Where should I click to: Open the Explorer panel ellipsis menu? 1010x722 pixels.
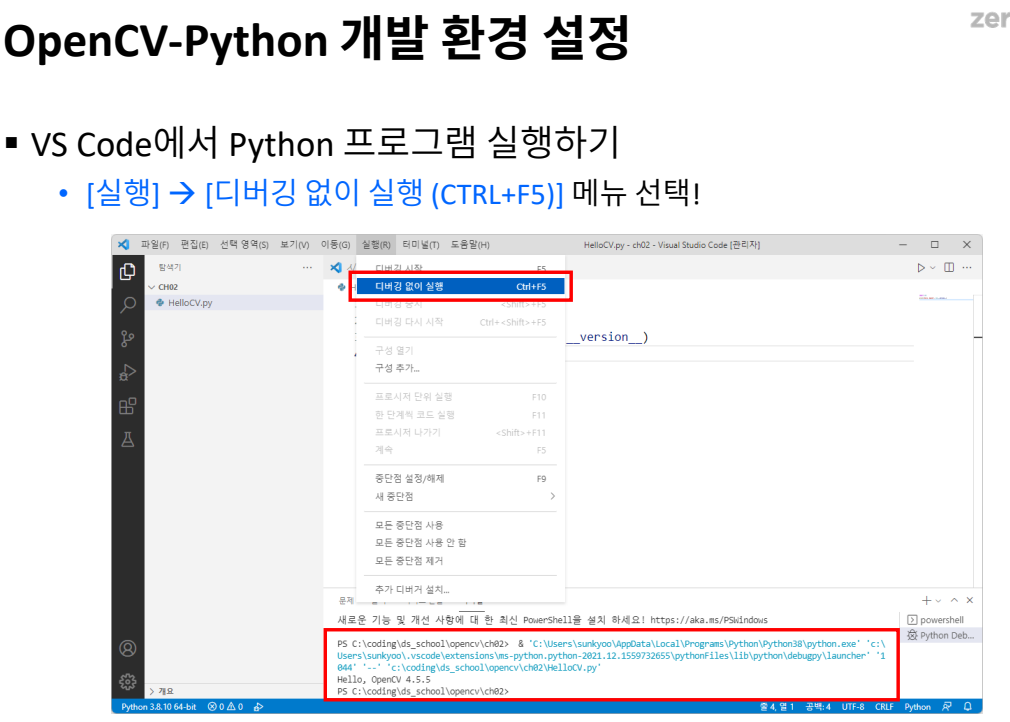click(307, 267)
